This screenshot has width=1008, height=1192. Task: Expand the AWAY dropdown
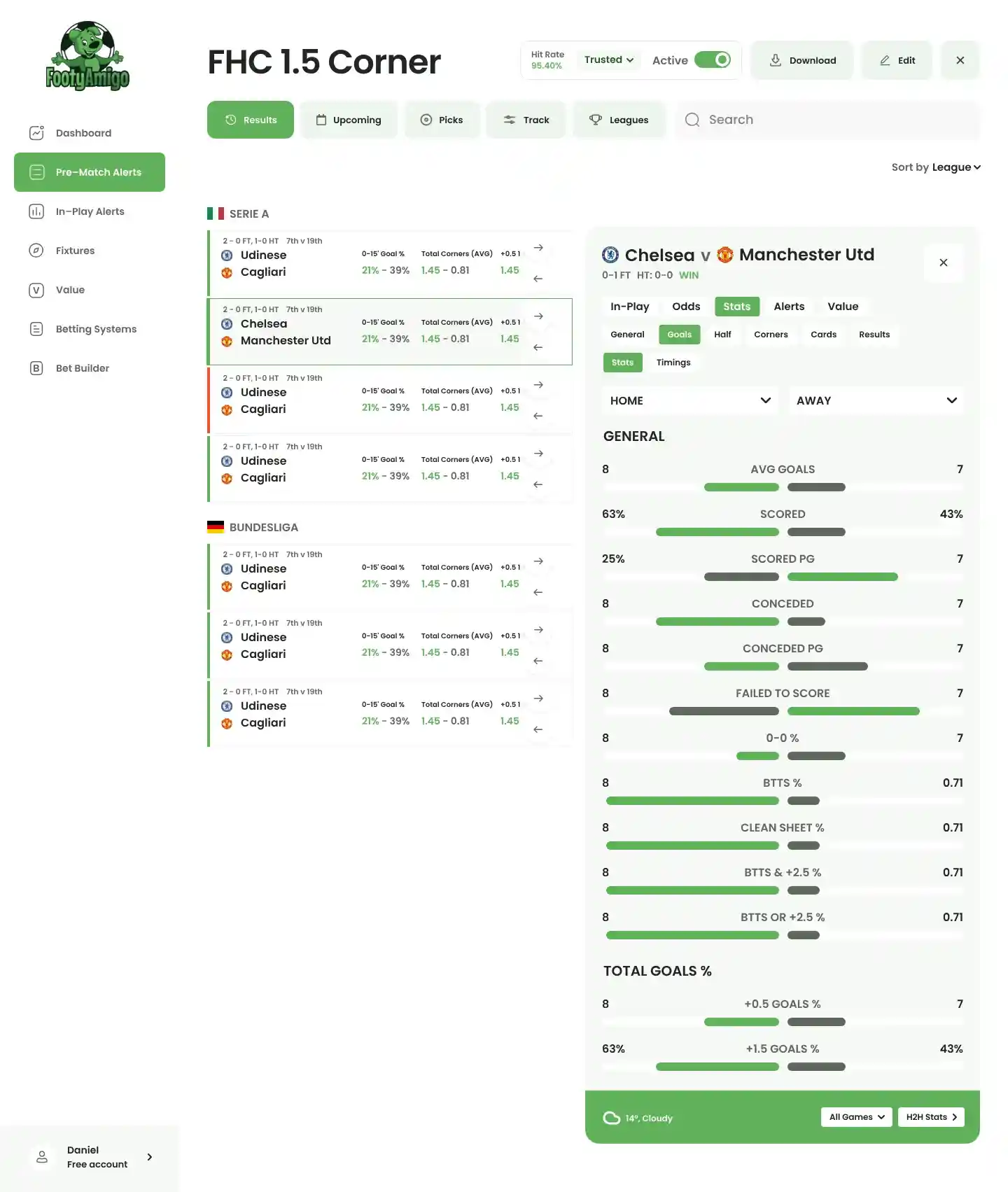click(876, 400)
